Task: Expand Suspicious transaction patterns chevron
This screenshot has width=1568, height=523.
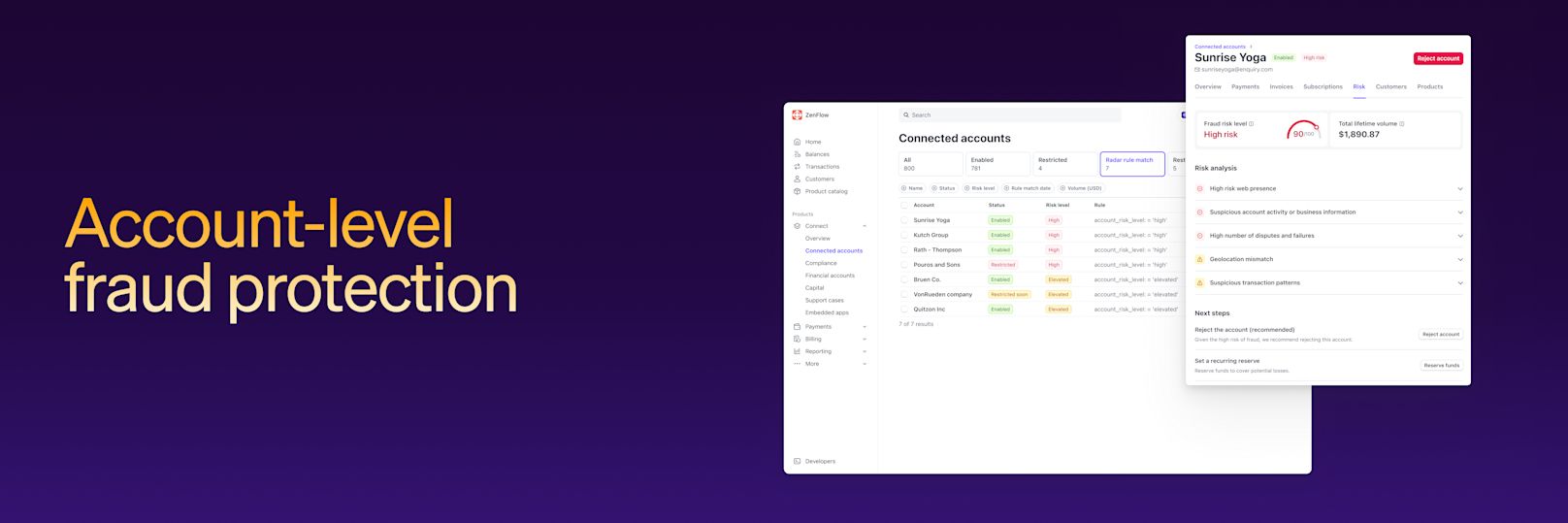Action: click(1460, 282)
